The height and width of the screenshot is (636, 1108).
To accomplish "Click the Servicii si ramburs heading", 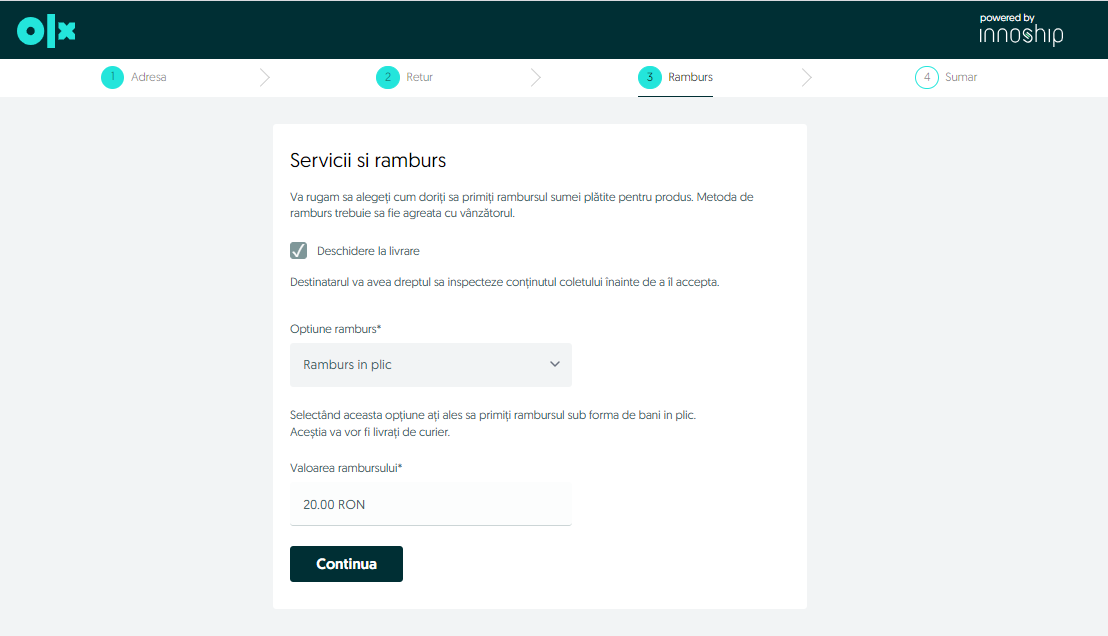I will (367, 160).
